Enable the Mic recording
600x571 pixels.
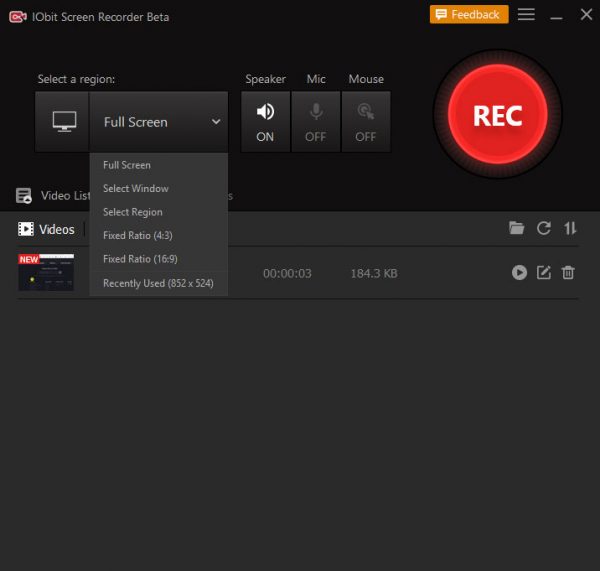[x=316, y=122]
